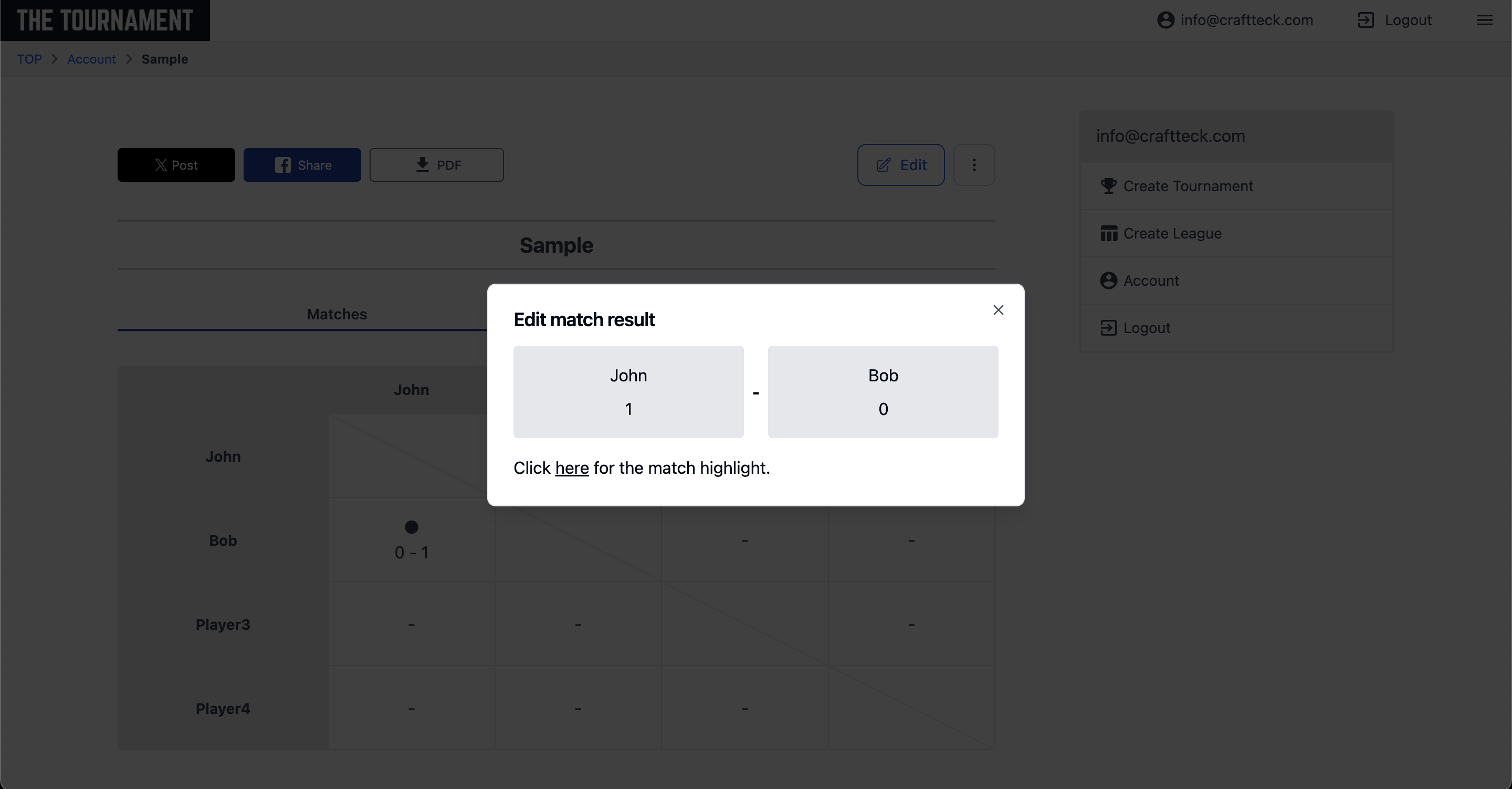Click the top bar user profile icon

point(1165,20)
